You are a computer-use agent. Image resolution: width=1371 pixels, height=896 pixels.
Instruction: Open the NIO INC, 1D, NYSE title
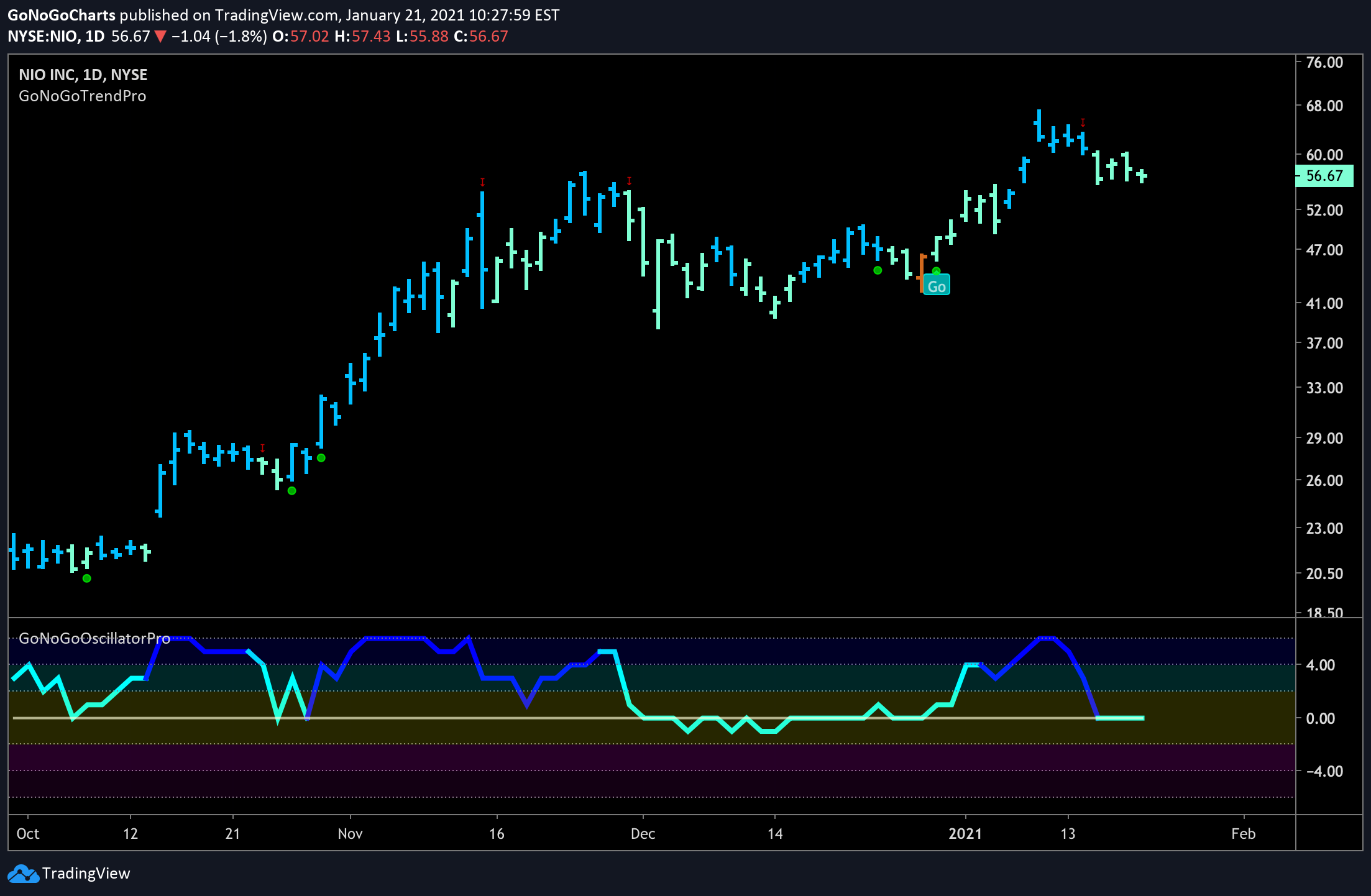pyautogui.click(x=83, y=75)
